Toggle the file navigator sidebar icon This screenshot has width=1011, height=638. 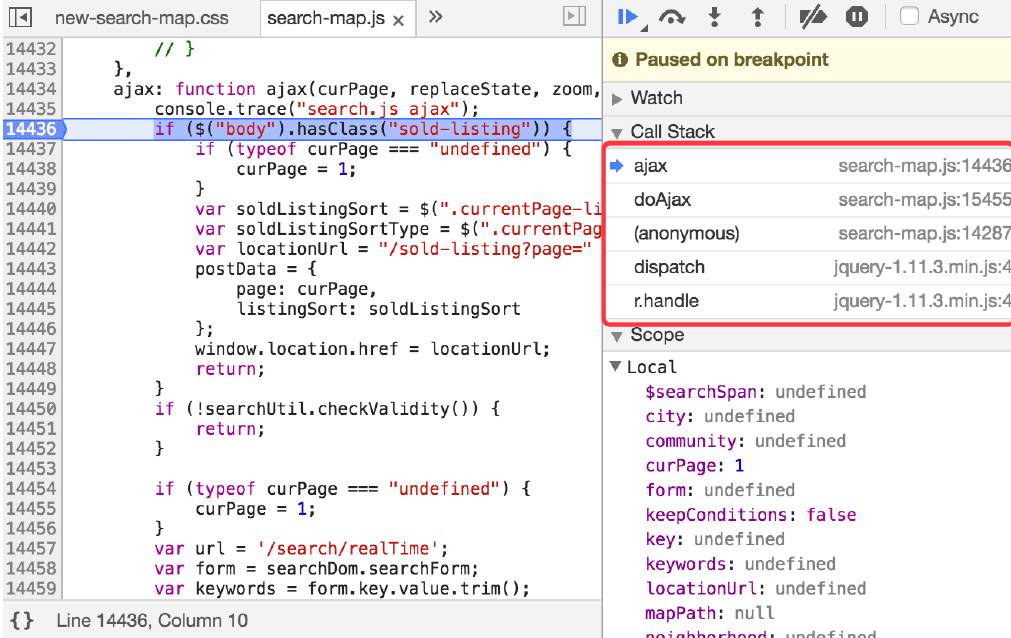(x=20, y=17)
